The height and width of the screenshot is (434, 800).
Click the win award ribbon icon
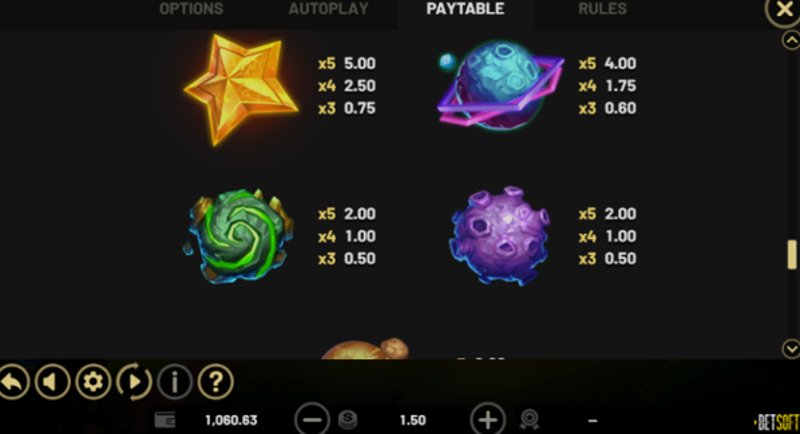click(530, 420)
